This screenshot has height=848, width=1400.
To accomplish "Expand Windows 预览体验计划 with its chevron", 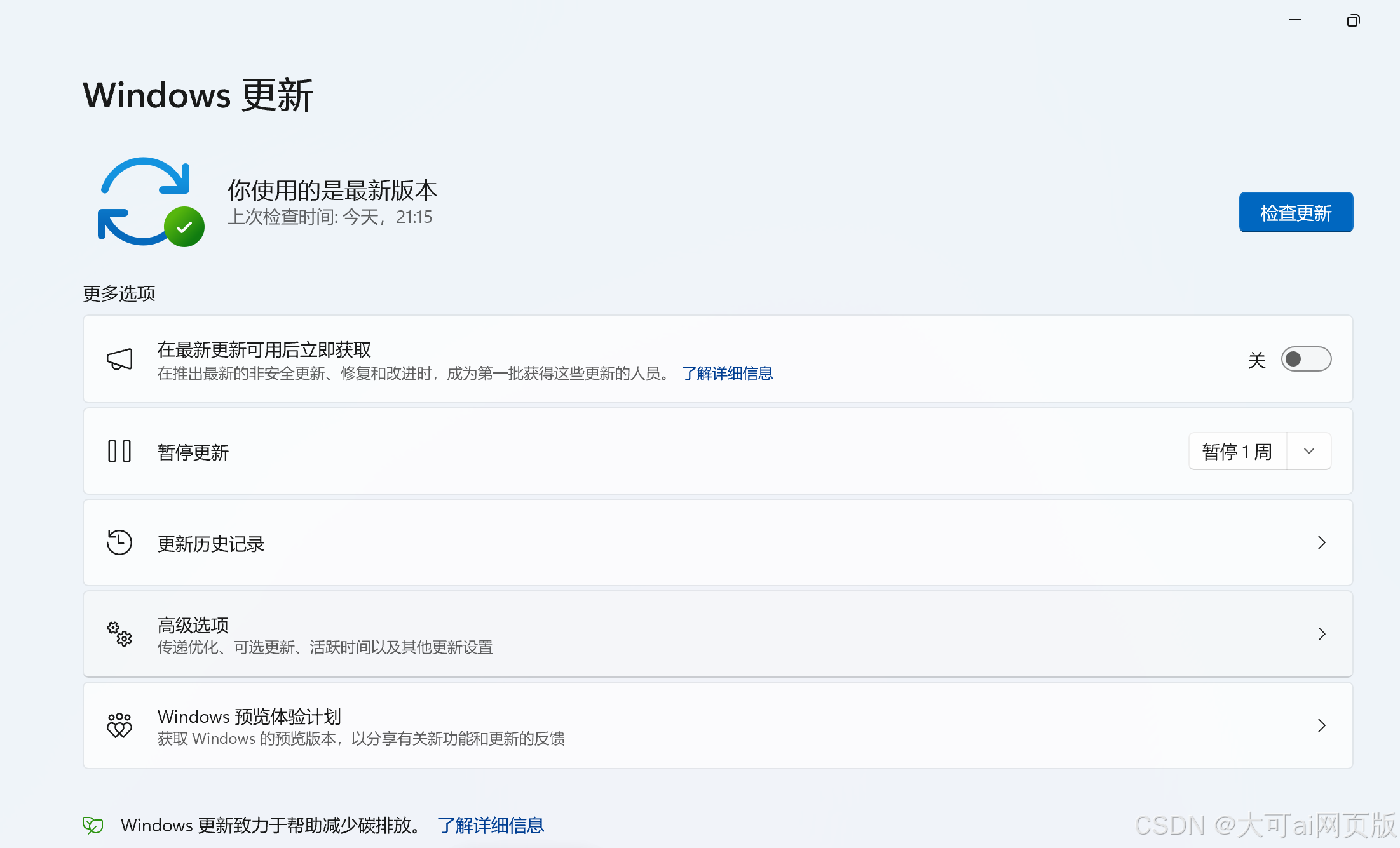I will pyautogui.click(x=1322, y=725).
